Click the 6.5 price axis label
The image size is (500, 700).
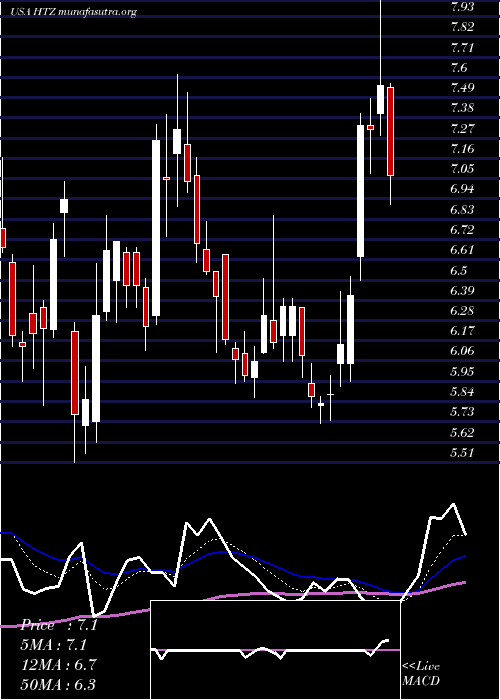(x=459, y=271)
